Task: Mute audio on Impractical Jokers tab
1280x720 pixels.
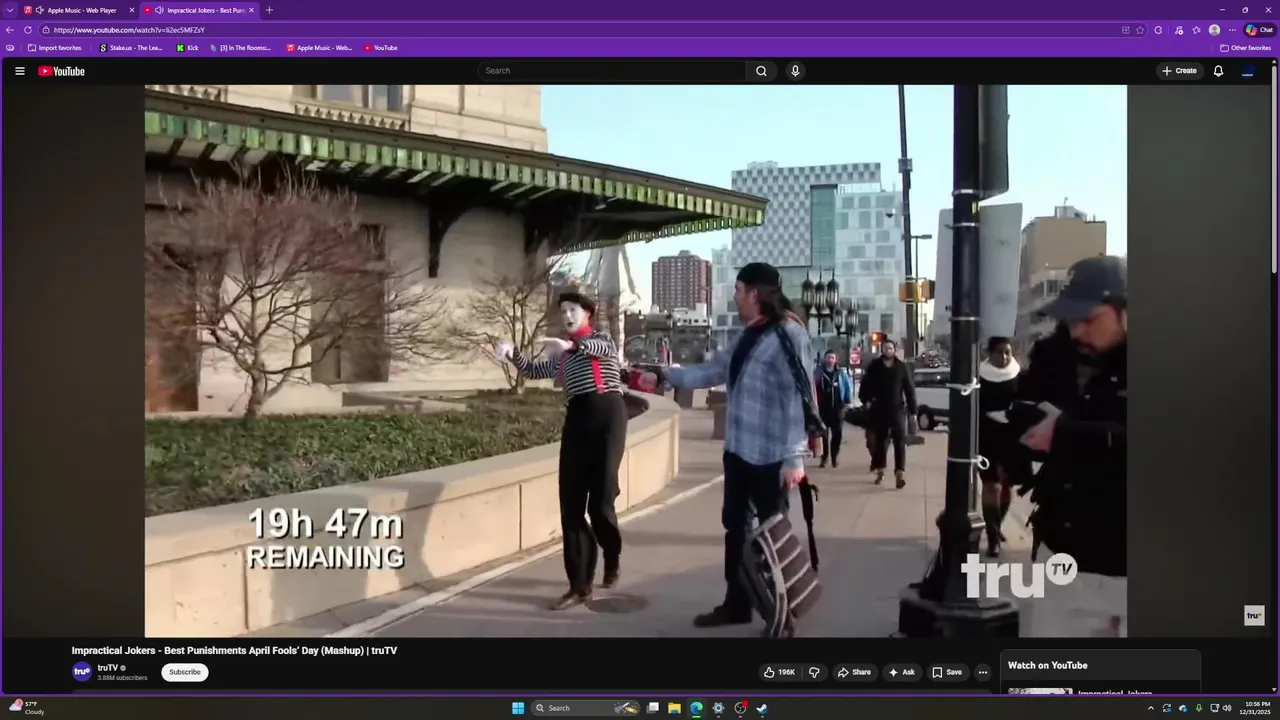Action: point(160,10)
